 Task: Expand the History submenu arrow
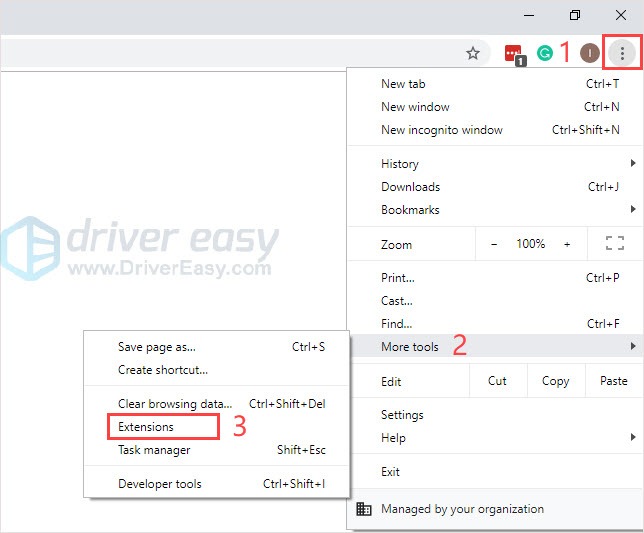pyautogui.click(x=632, y=163)
